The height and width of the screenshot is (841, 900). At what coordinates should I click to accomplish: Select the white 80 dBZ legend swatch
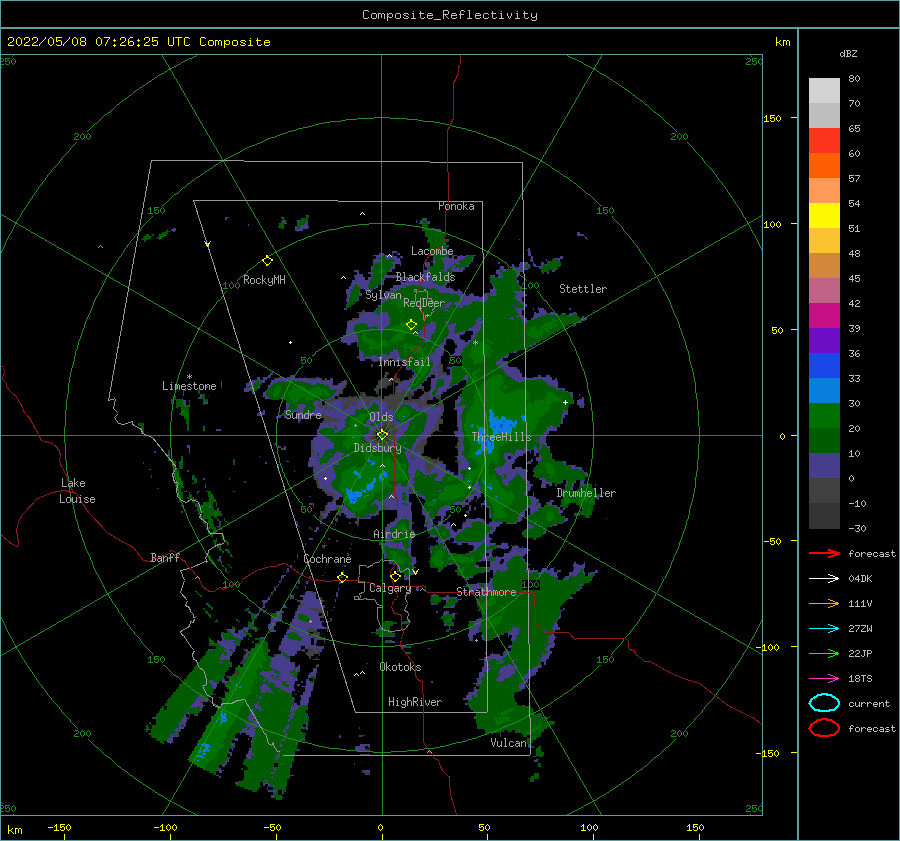[x=824, y=90]
